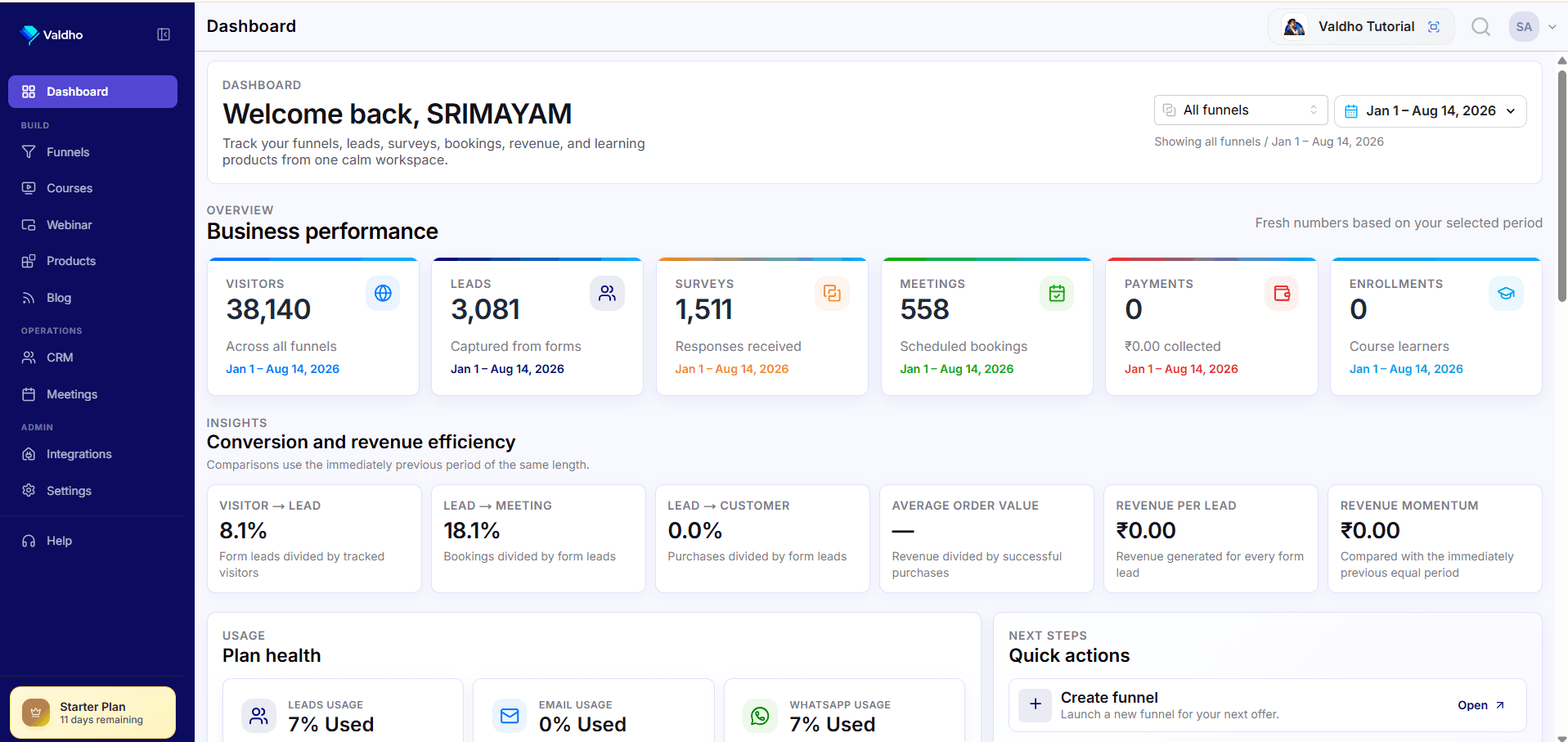Click 'Welcome back, SRIMAYAM' heading
The height and width of the screenshot is (742, 1568).
pyautogui.click(x=398, y=114)
